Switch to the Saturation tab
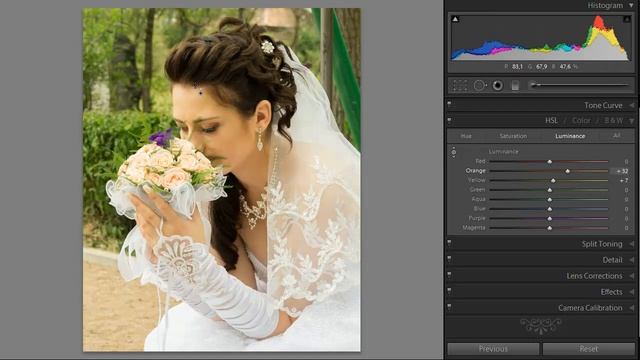The width and height of the screenshot is (640, 360). 513,136
